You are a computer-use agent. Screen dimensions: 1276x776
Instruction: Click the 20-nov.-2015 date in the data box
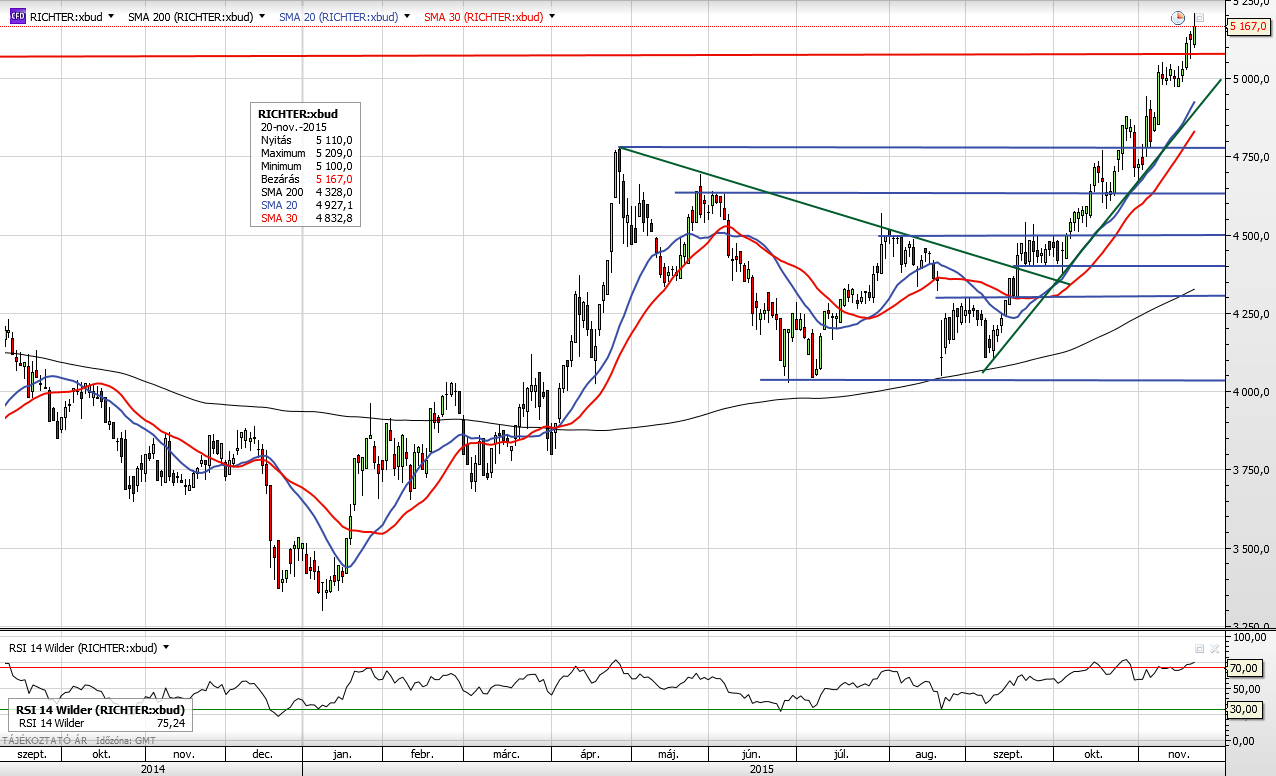pyautogui.click(x=293, y=128)
